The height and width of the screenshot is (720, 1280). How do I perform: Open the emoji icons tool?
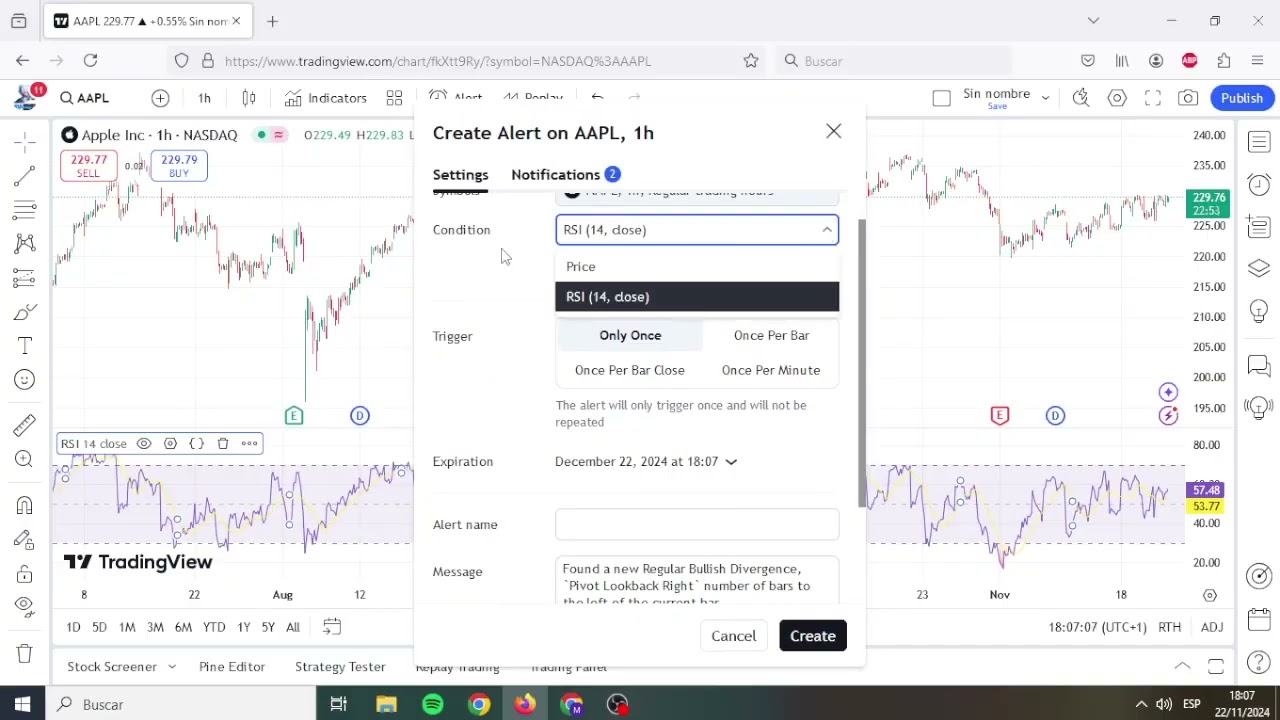(25, 379)
